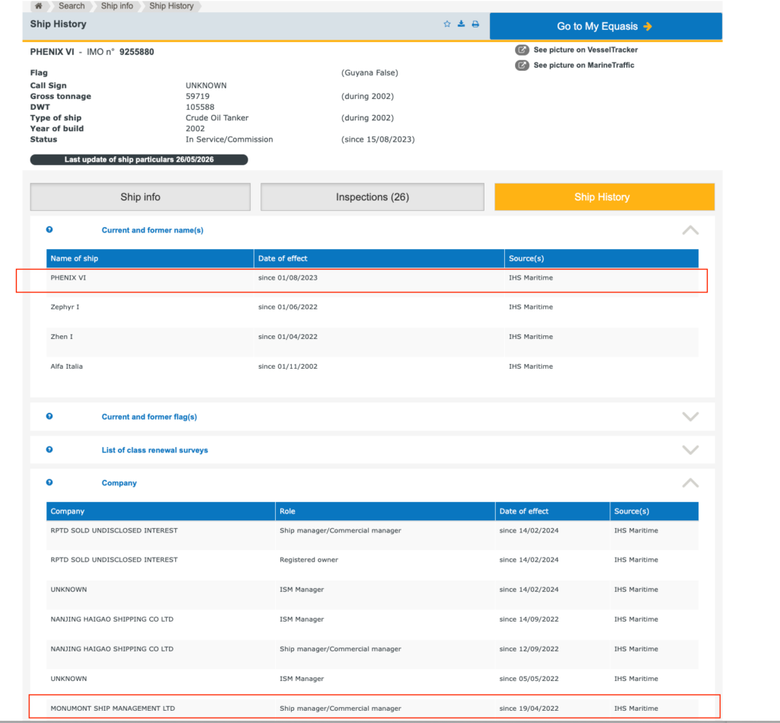This screenshot has height=723, width=780.
Task: Click the Role column header in Company table
Action: (385, 511)
